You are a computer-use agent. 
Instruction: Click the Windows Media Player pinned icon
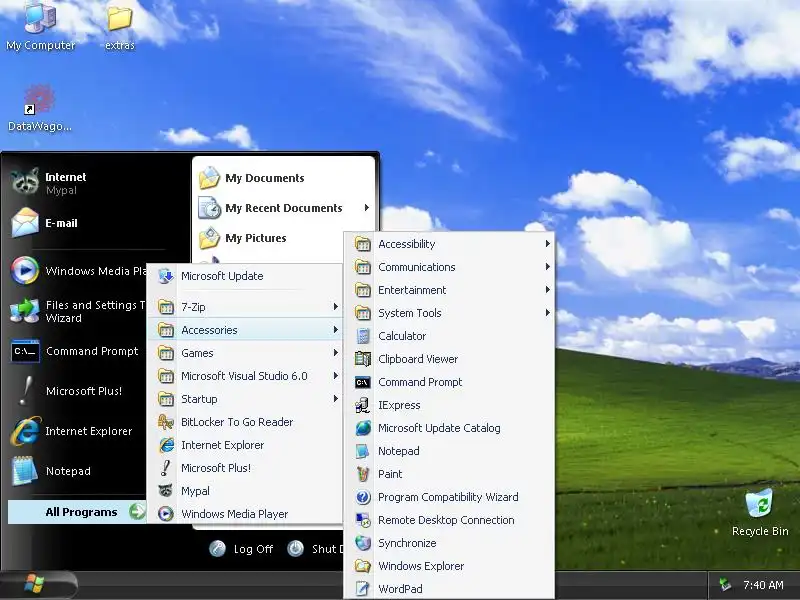24,270
